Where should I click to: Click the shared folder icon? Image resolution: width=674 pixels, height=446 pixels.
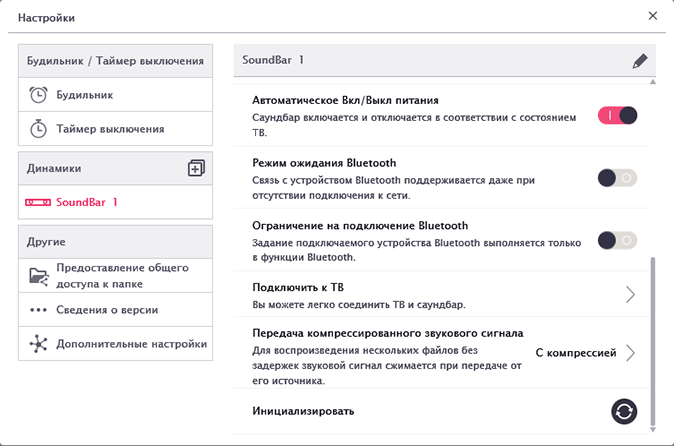tap(38, 275)
